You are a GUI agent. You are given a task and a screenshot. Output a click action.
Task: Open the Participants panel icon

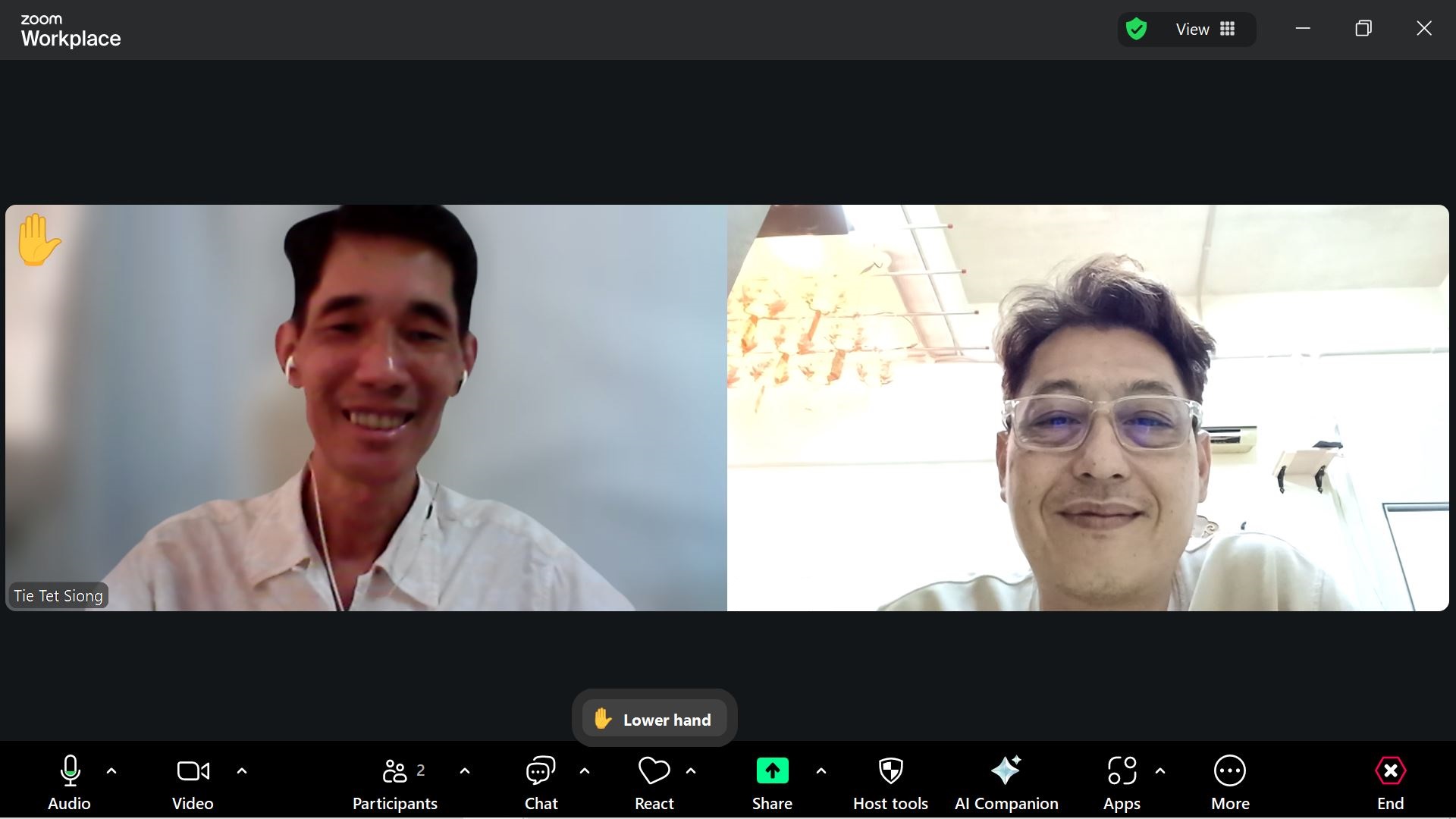click(x=394, y=771)
